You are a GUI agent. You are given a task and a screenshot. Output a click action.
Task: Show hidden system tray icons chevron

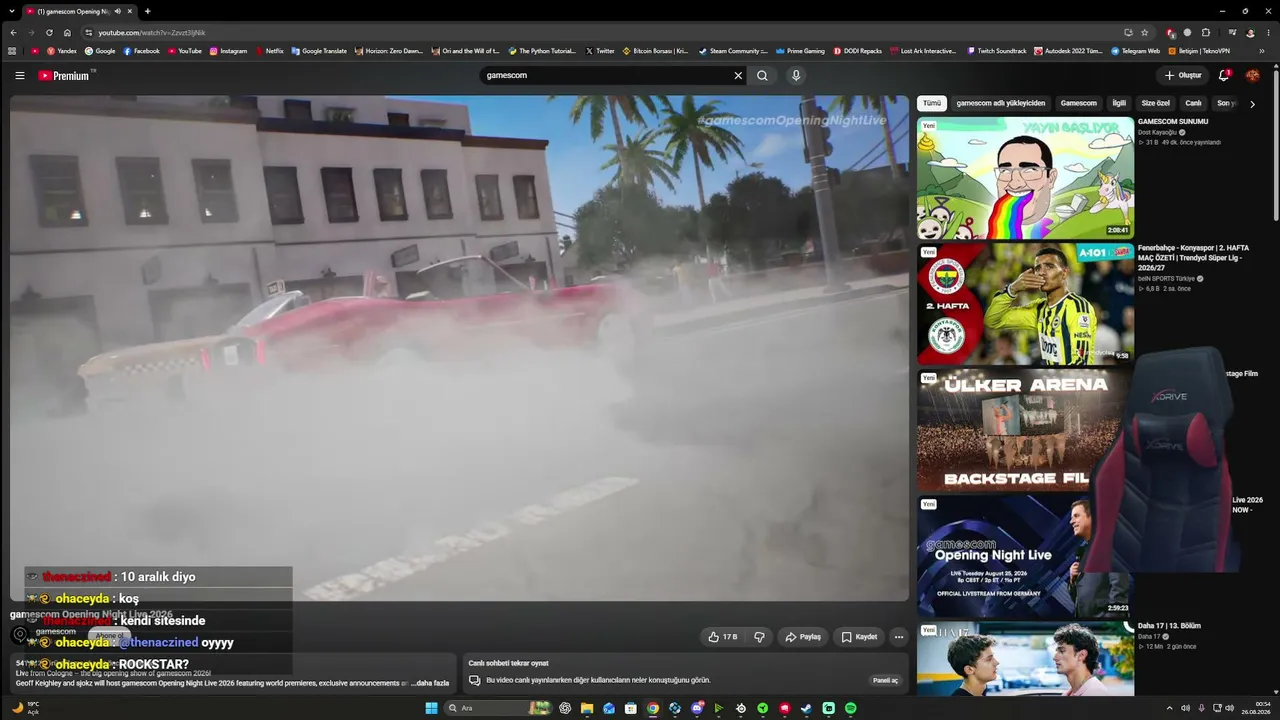(1170, 708)
